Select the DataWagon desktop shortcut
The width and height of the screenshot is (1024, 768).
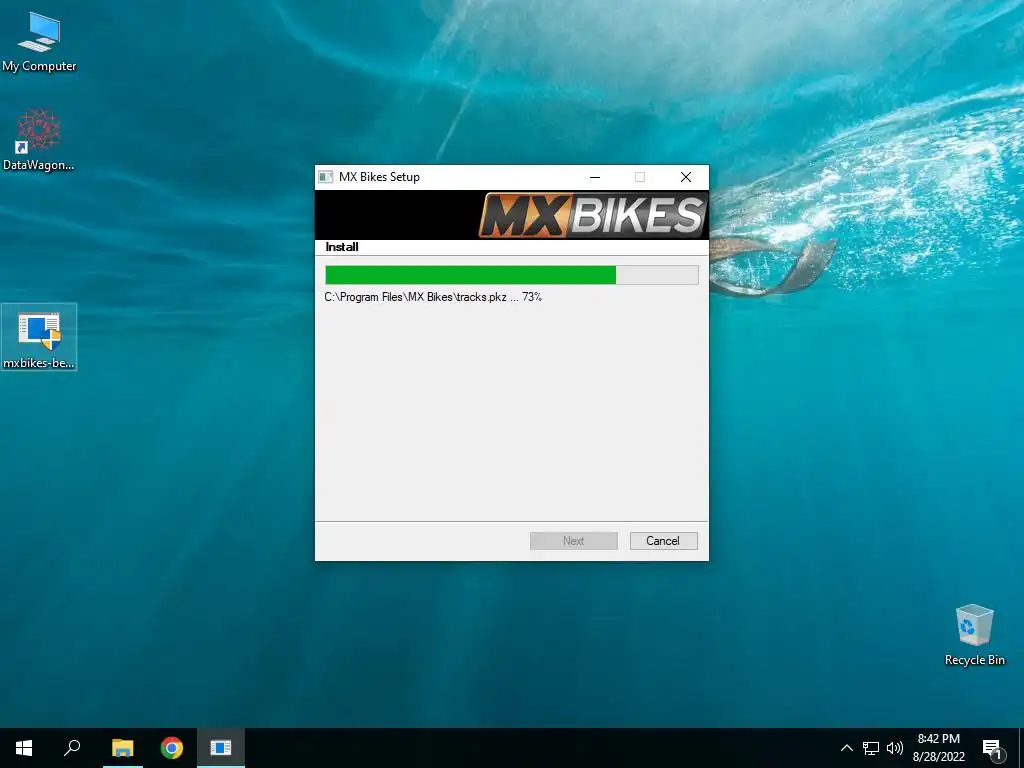click(x=39, y=140)
